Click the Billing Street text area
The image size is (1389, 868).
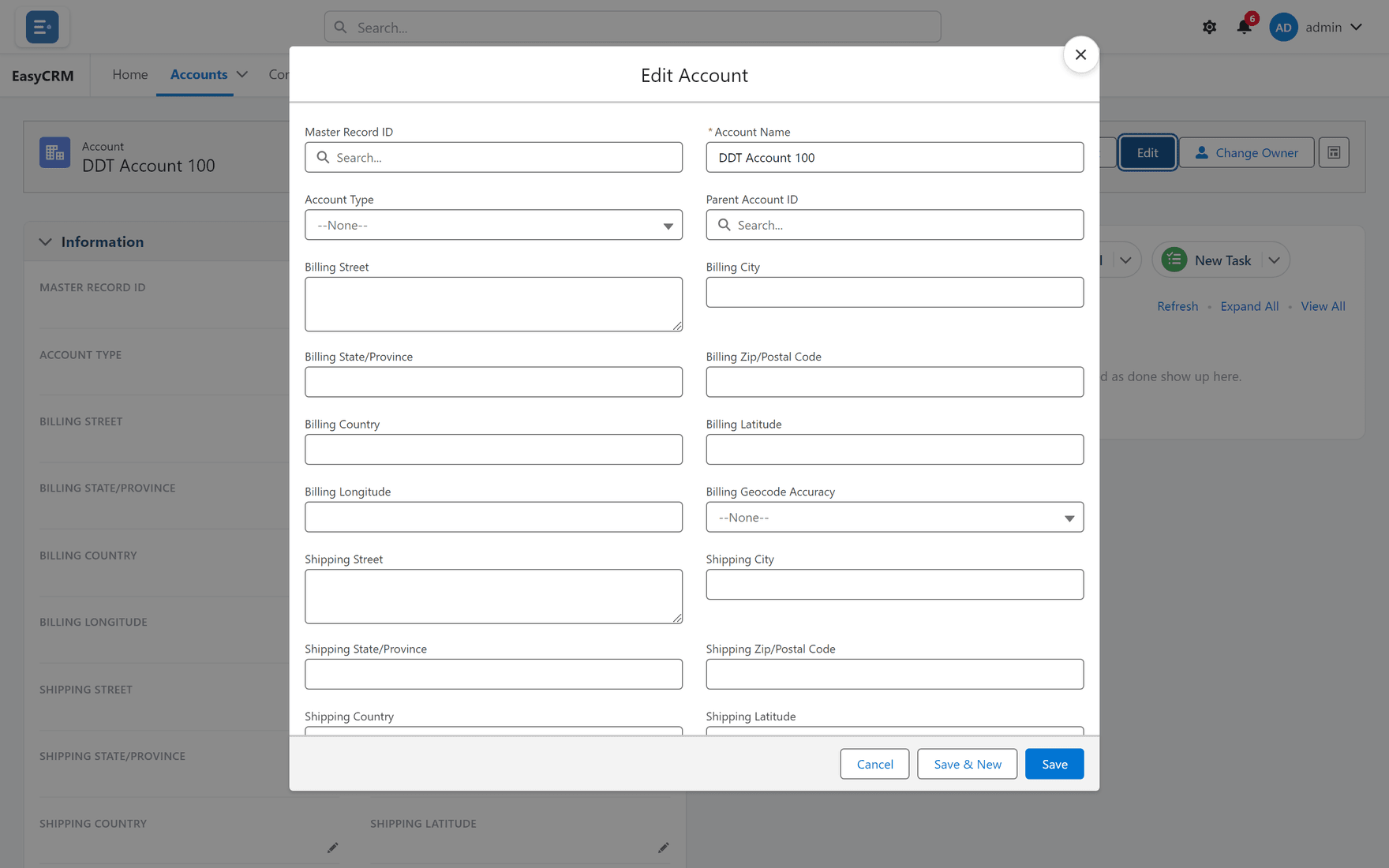coord(493,304)
